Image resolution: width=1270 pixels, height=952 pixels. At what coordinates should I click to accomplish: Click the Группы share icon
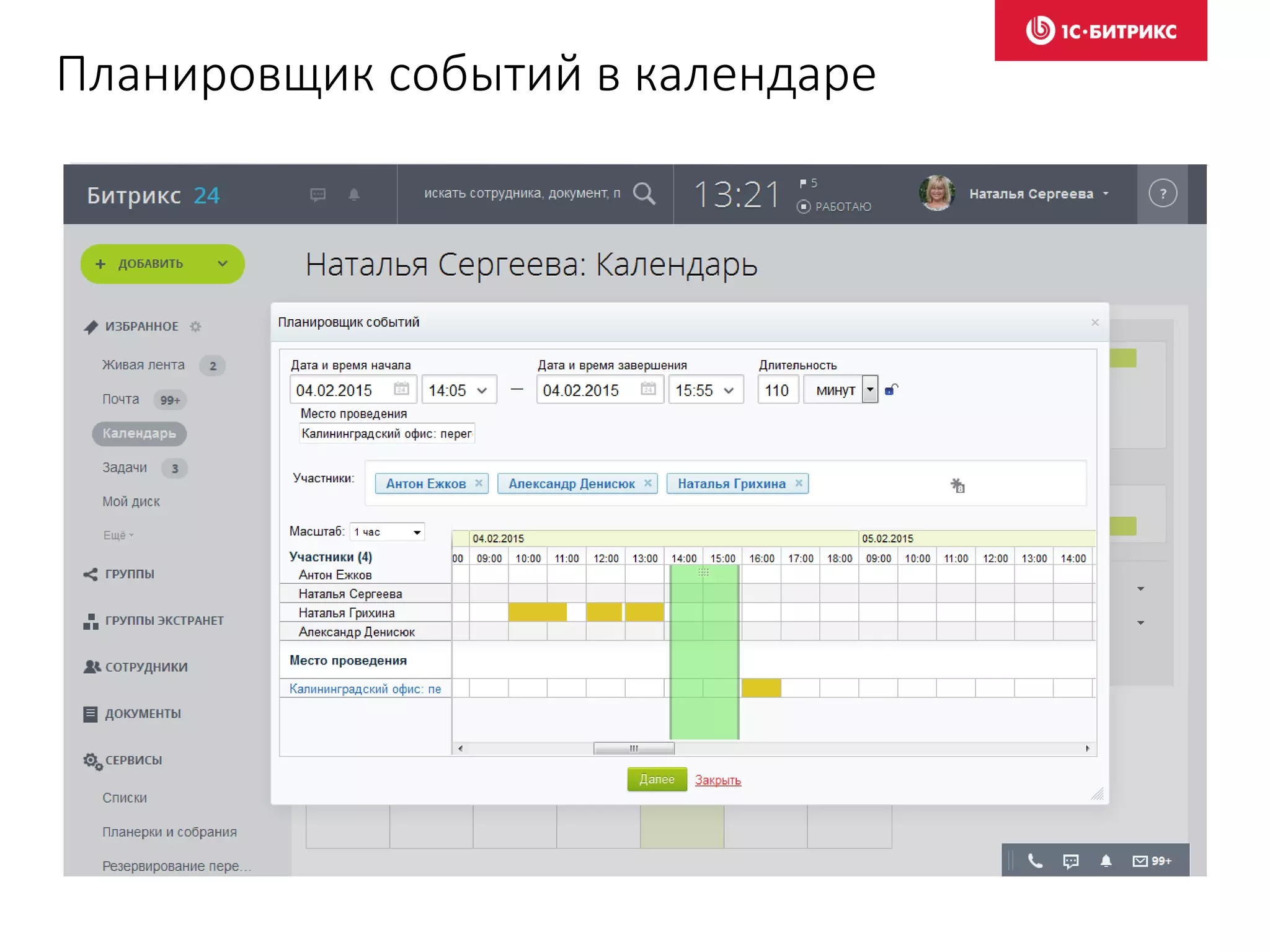coord(91,574)
